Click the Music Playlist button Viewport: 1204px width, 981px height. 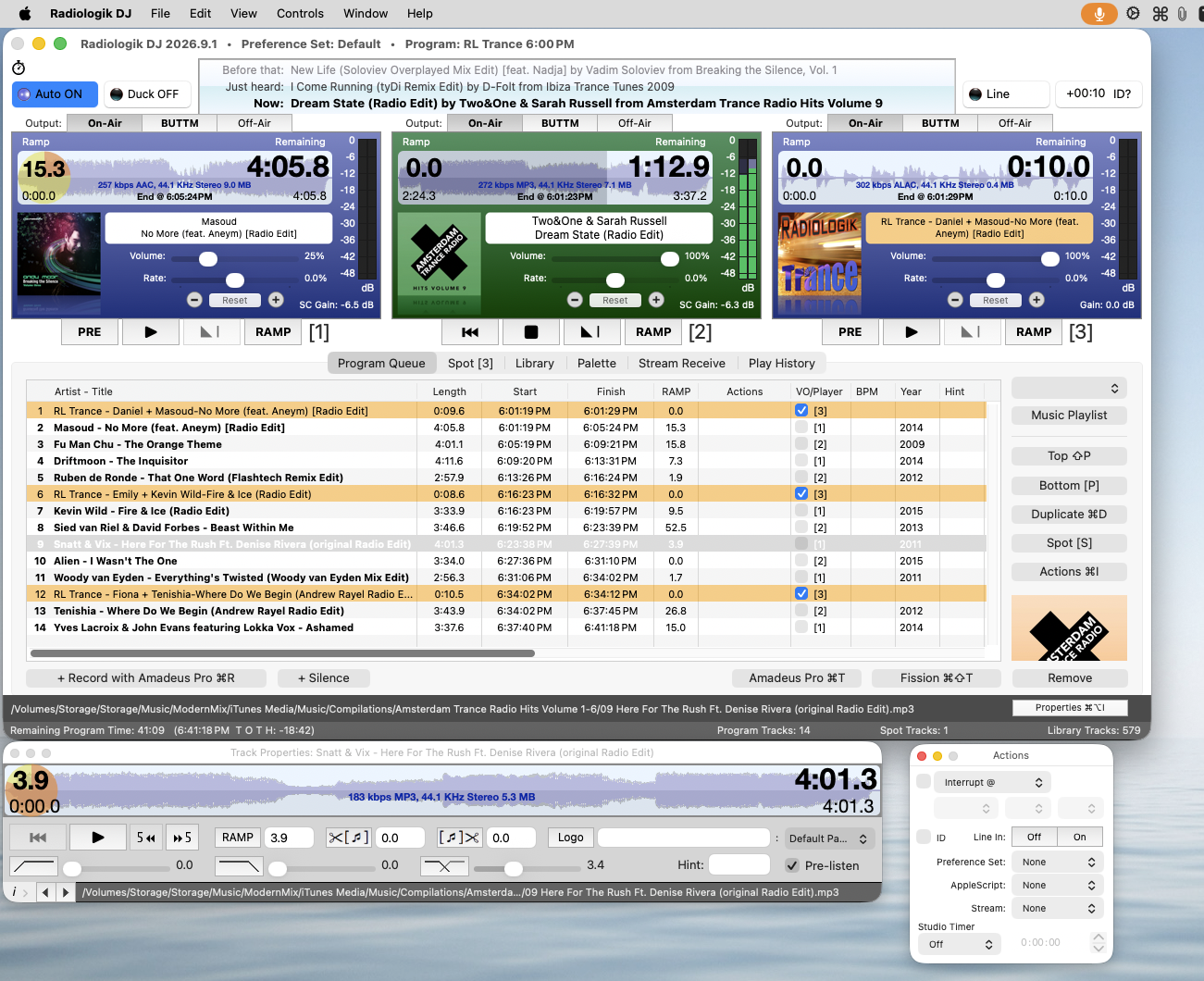1069,416
